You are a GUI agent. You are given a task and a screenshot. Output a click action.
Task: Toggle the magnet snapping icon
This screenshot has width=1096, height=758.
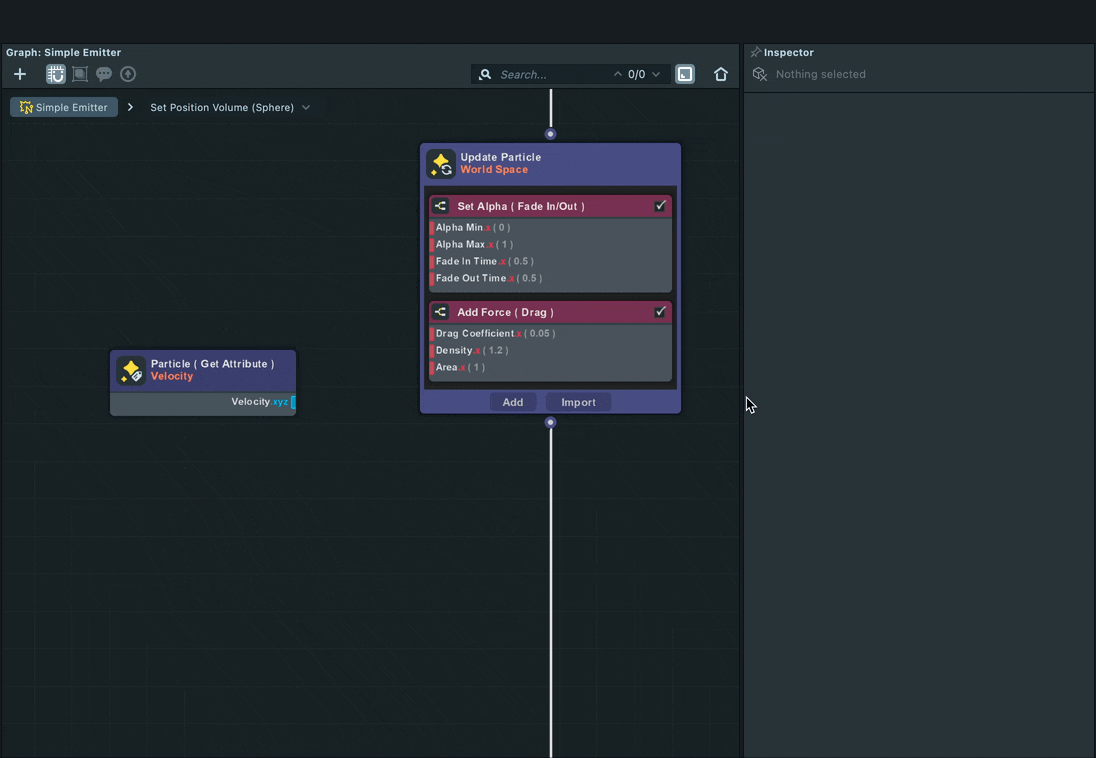[56, 74]
